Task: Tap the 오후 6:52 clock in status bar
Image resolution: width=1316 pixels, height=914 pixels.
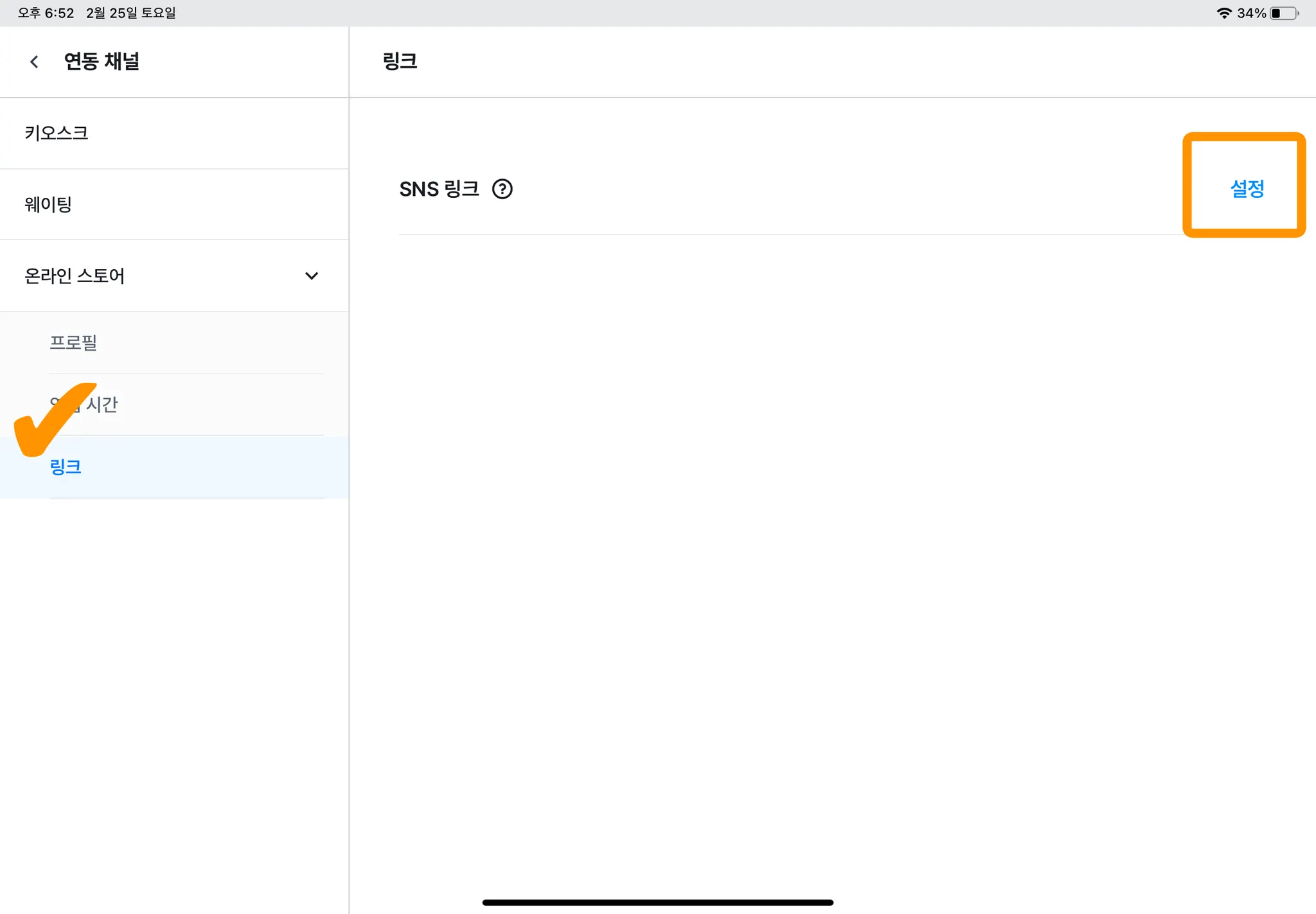Action: [x=46, y=13]
